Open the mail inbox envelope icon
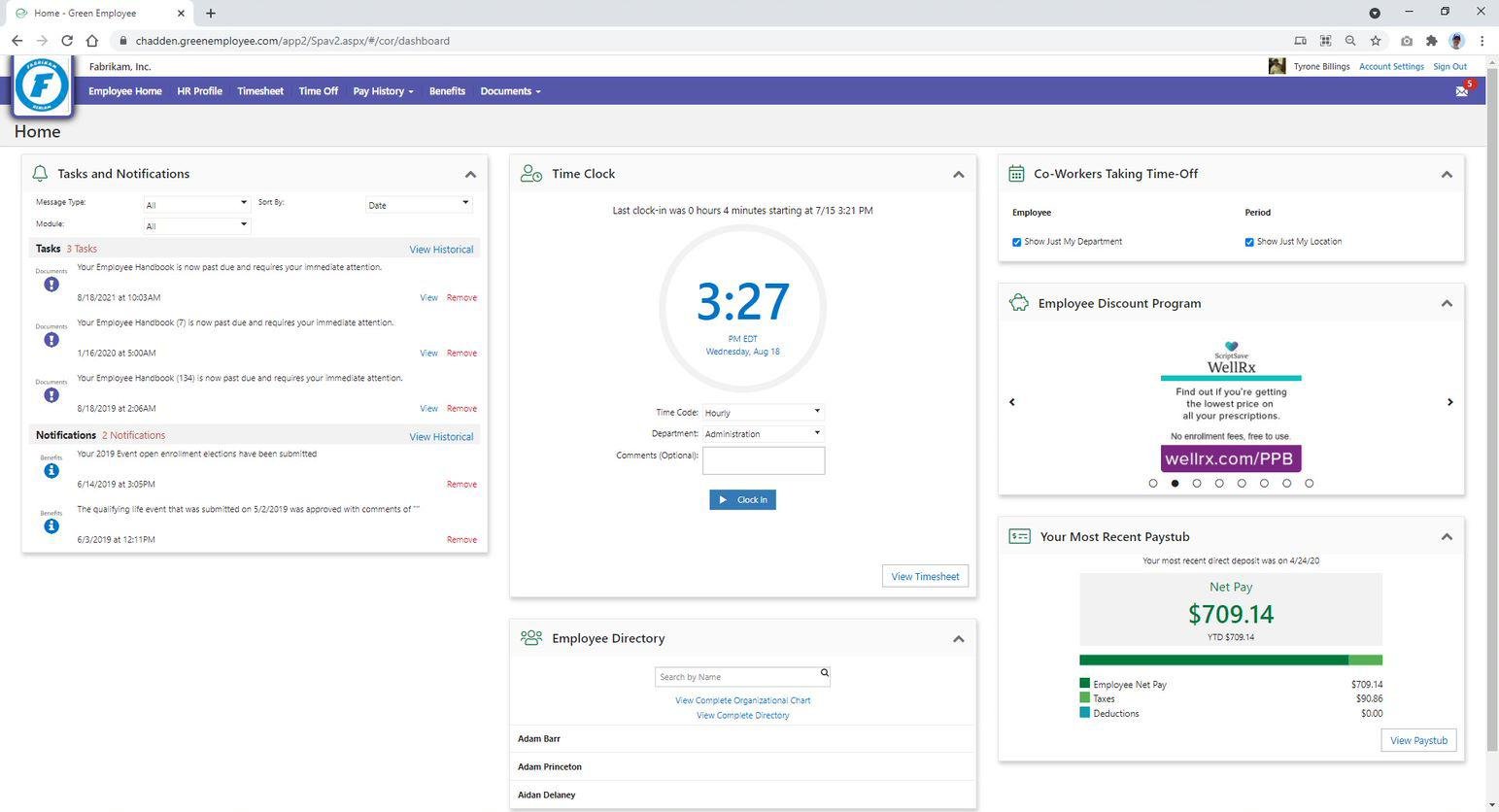1499x812 pixels. coord(1460,91)
